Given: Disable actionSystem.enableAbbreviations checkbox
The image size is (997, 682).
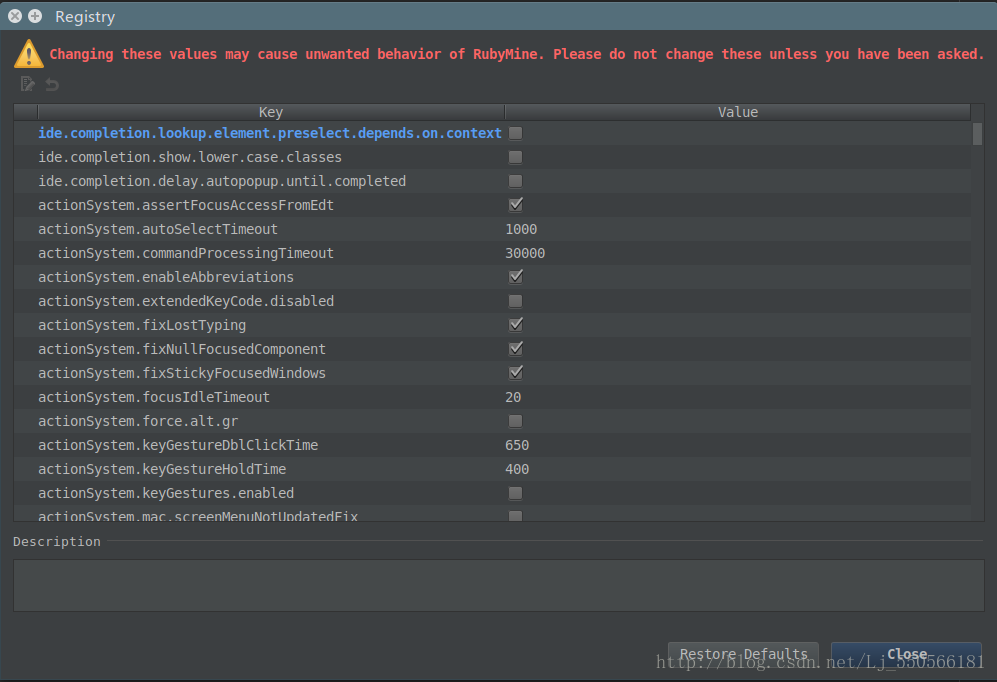Looking at the screenshot, I should point(516,276).
